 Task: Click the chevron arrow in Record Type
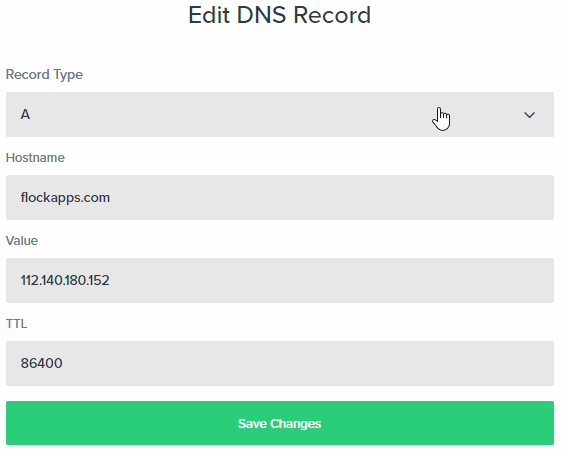coord(529,115)
